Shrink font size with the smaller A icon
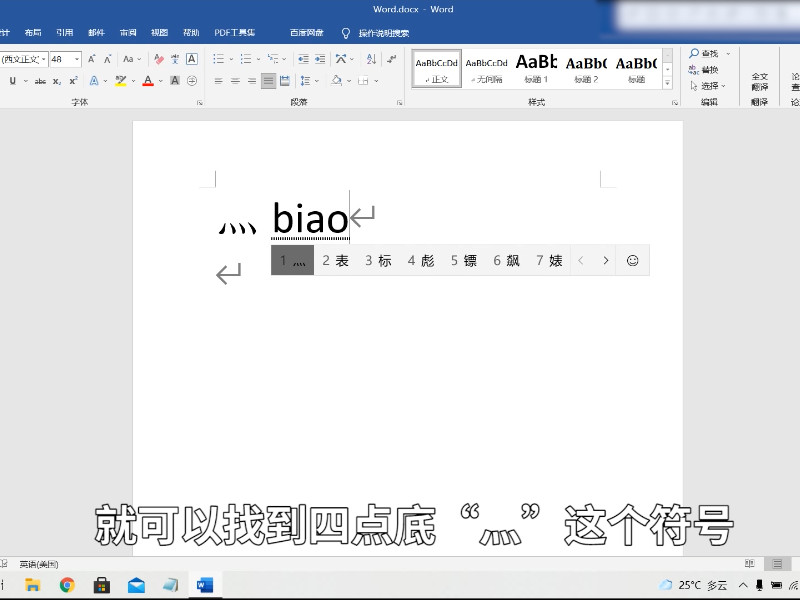Image resolution: width=800 pixels, height=600 pixels. (108, 59)
